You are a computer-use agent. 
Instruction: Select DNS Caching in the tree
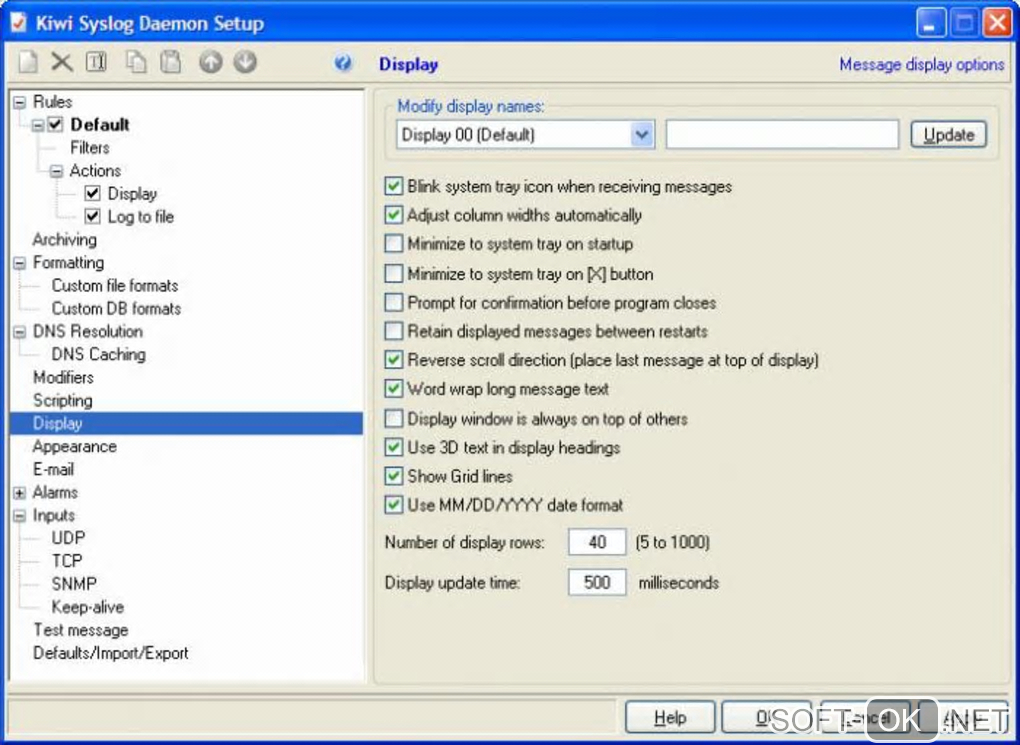click(x=99, y=354)
